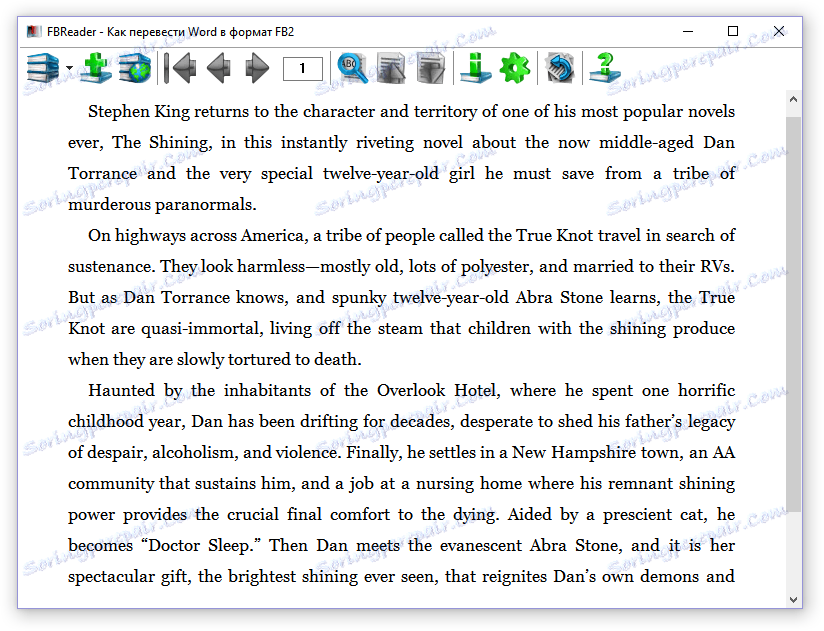Screen dimensions: 824x631
Task: Find previous search result
Action: [392, 68]
